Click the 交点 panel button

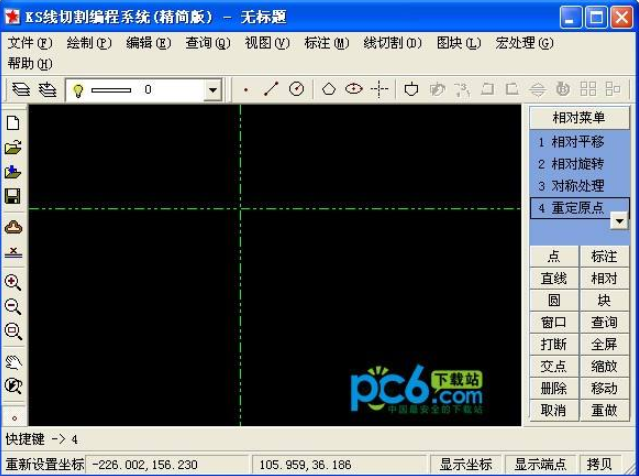554,366
